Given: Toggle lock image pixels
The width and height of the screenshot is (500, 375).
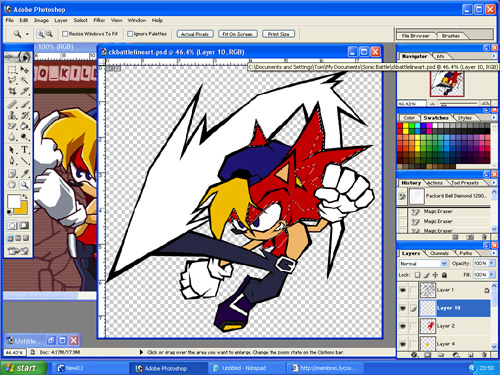Looking at the screenshot, I should (x=426, y=275).
